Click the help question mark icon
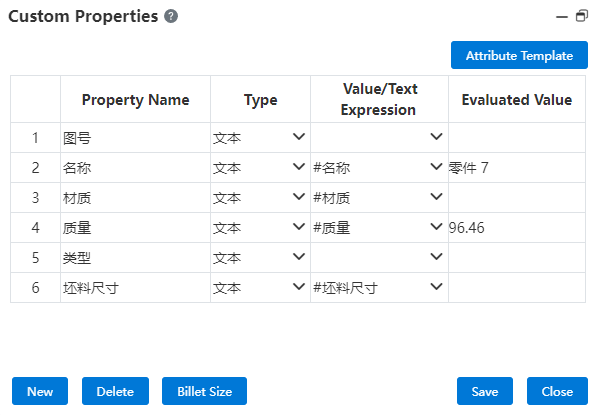597x415 pixels. pyautogui.click(x=171, y=16)
